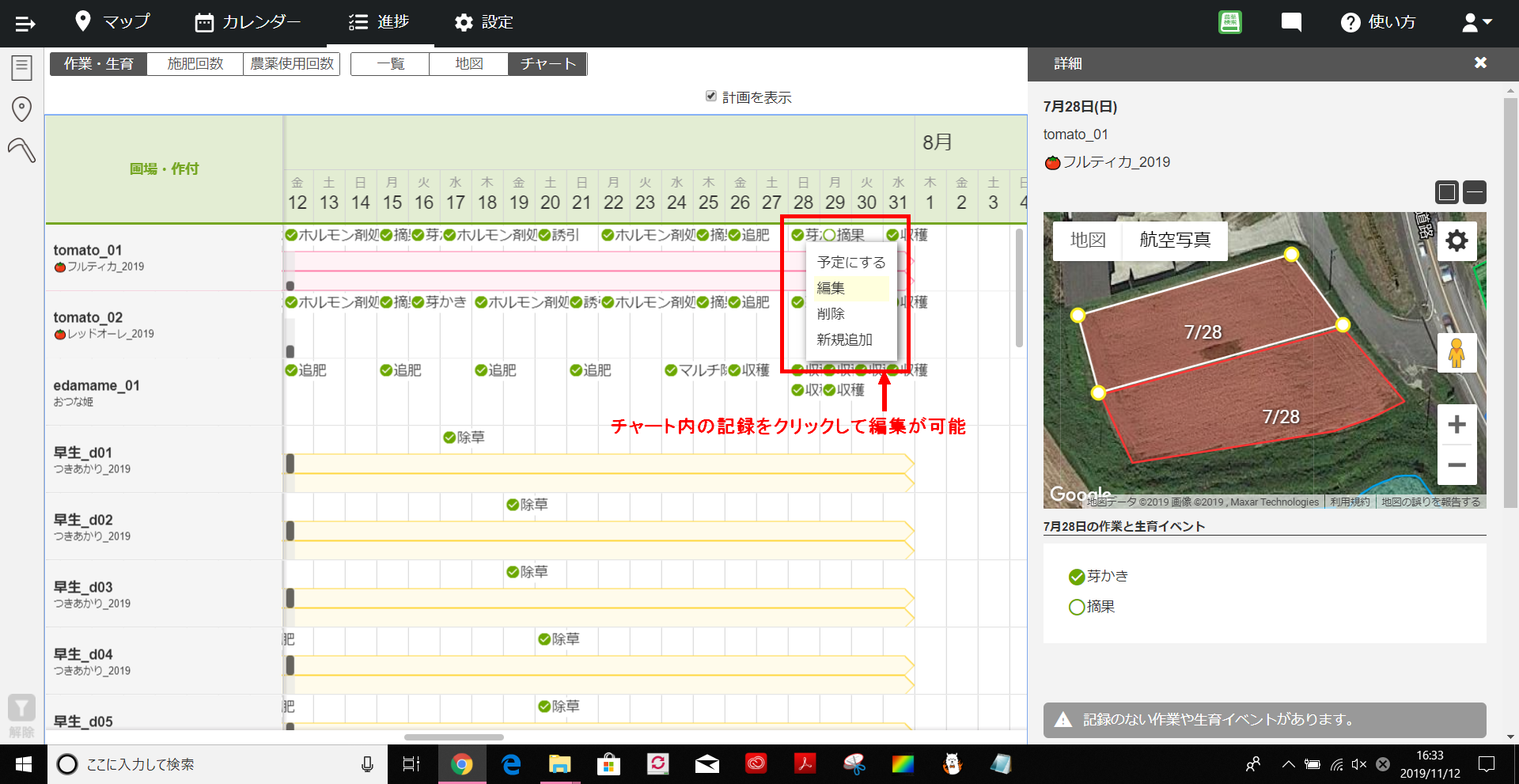The width and height of the screenshot is (1519, 784).
Task: Click the missing records warning banner
Action: tap(1264, 720)
